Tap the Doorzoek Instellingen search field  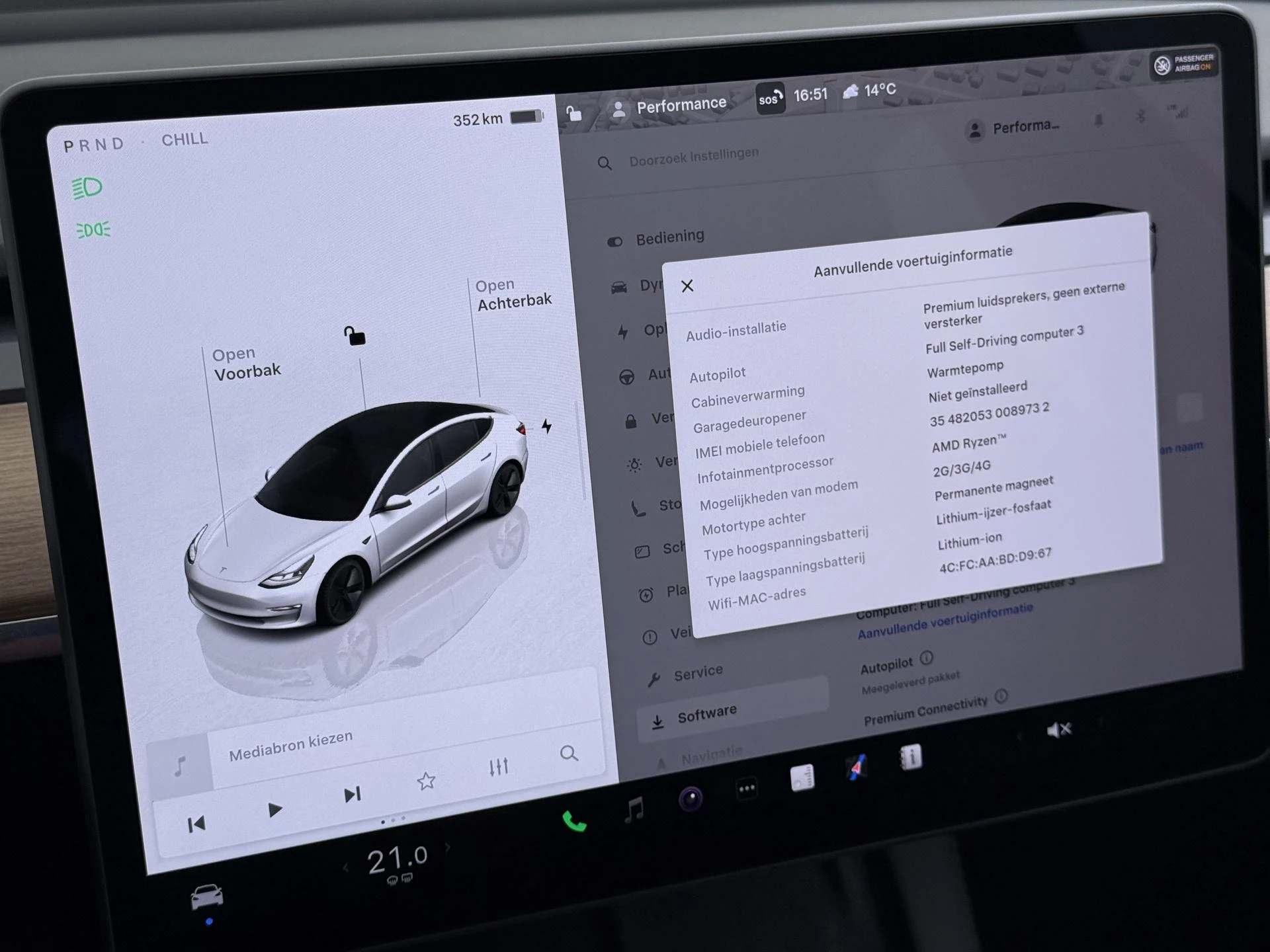[x=693, y=156]
